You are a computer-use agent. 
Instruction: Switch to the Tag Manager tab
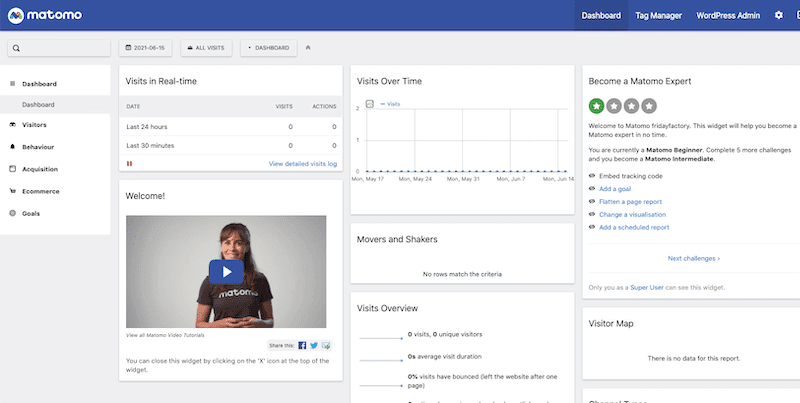tap(657, 16)
